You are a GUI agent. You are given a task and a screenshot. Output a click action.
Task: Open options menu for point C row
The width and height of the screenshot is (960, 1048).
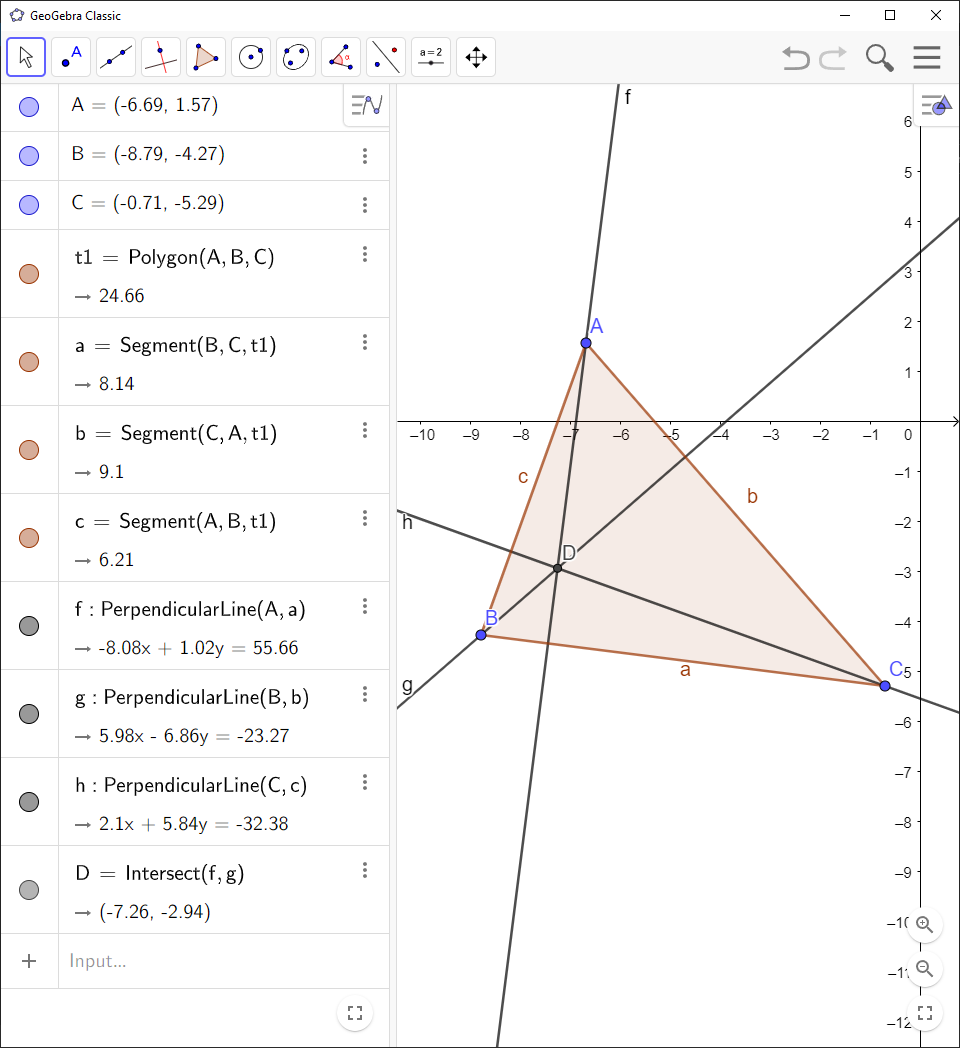tap(365, 205)
